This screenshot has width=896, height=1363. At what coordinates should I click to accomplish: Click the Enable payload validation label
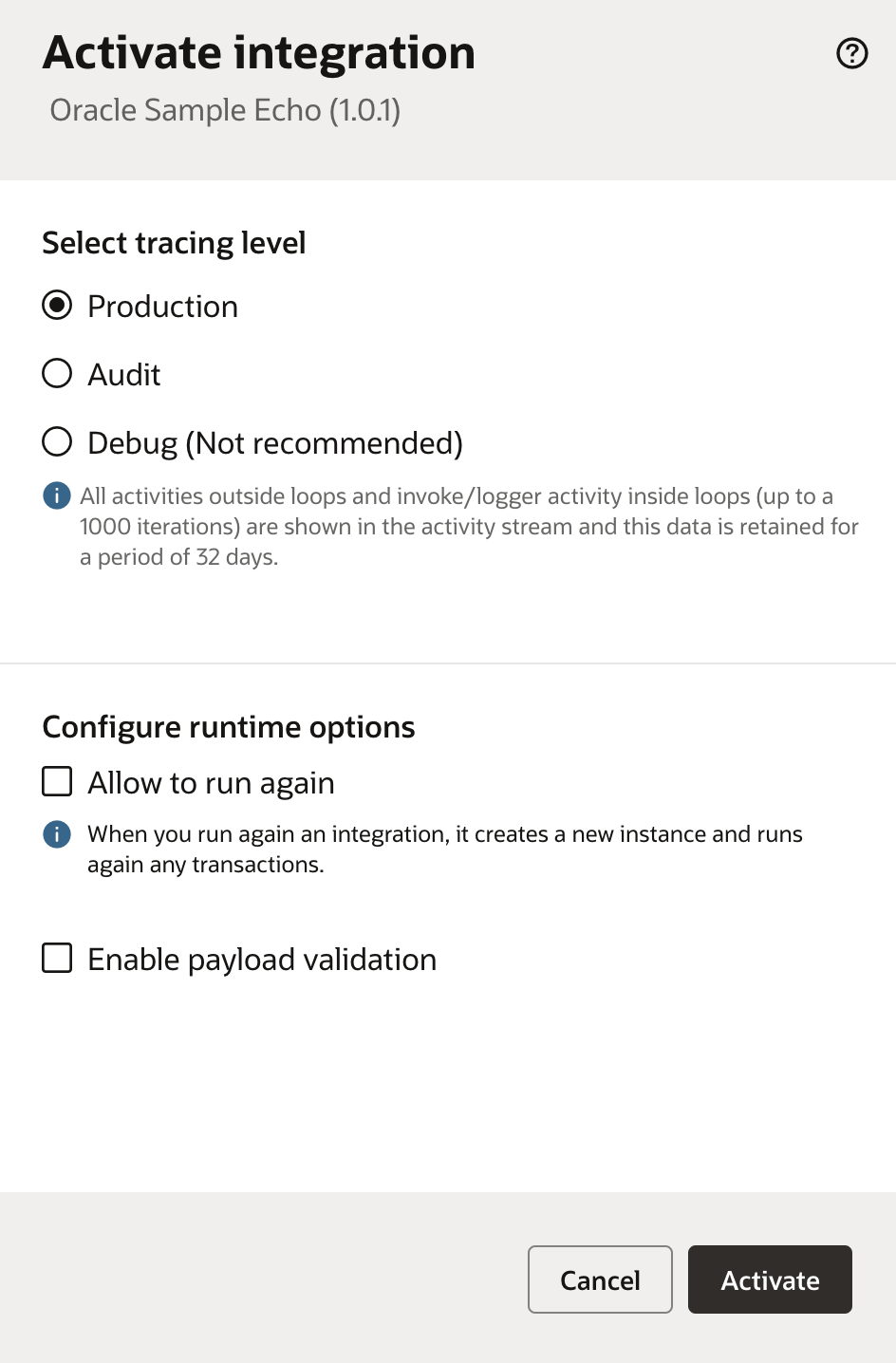262,960
